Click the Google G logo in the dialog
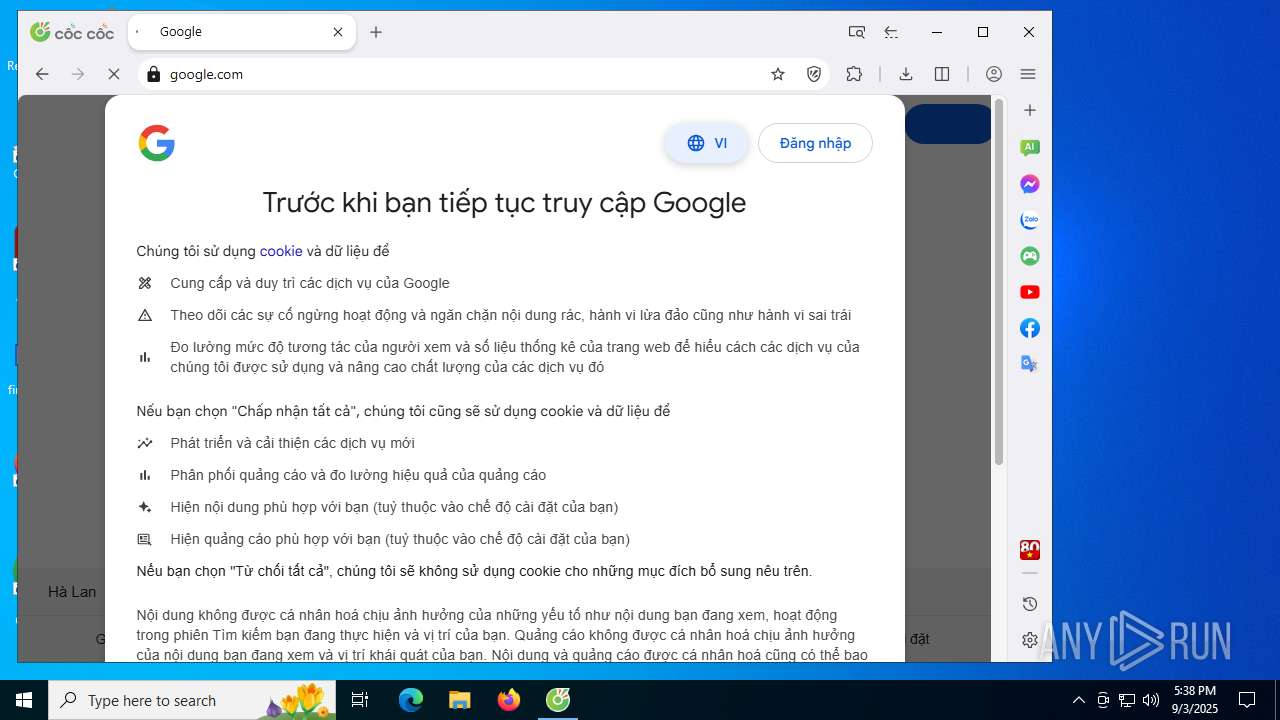Viewport: 1280px width, 720px height. coord(157,143)
